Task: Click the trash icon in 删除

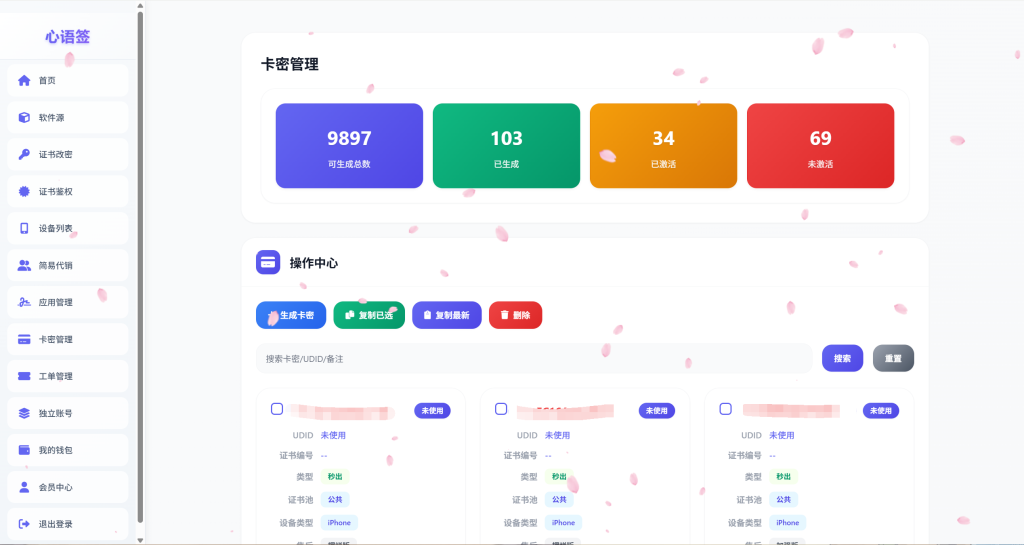Action: pos(504,315)
